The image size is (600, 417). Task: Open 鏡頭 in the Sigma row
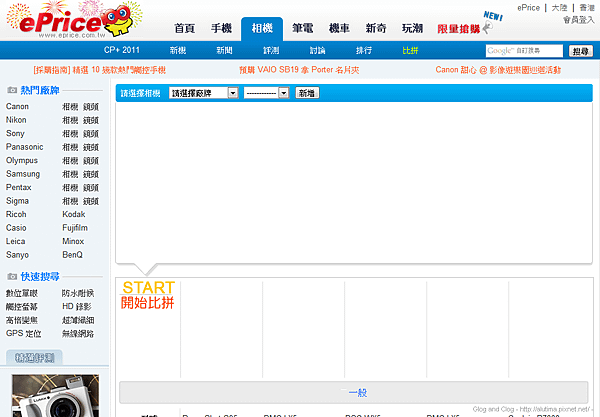click(x=91, y=201)
